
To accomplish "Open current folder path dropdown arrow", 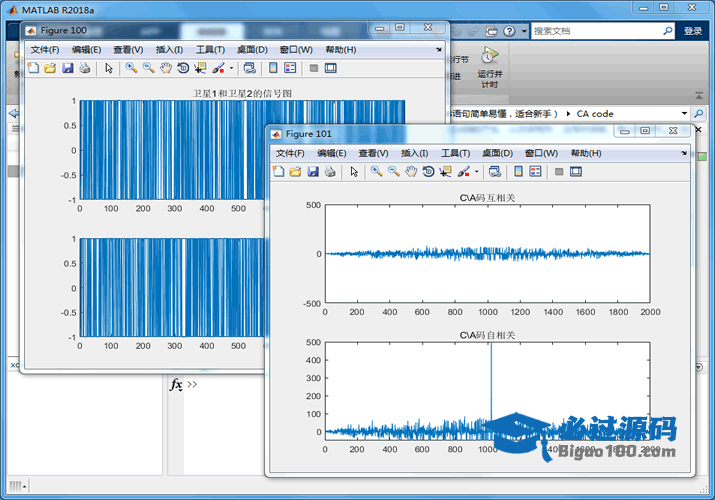I will click(x=684, y=114).
